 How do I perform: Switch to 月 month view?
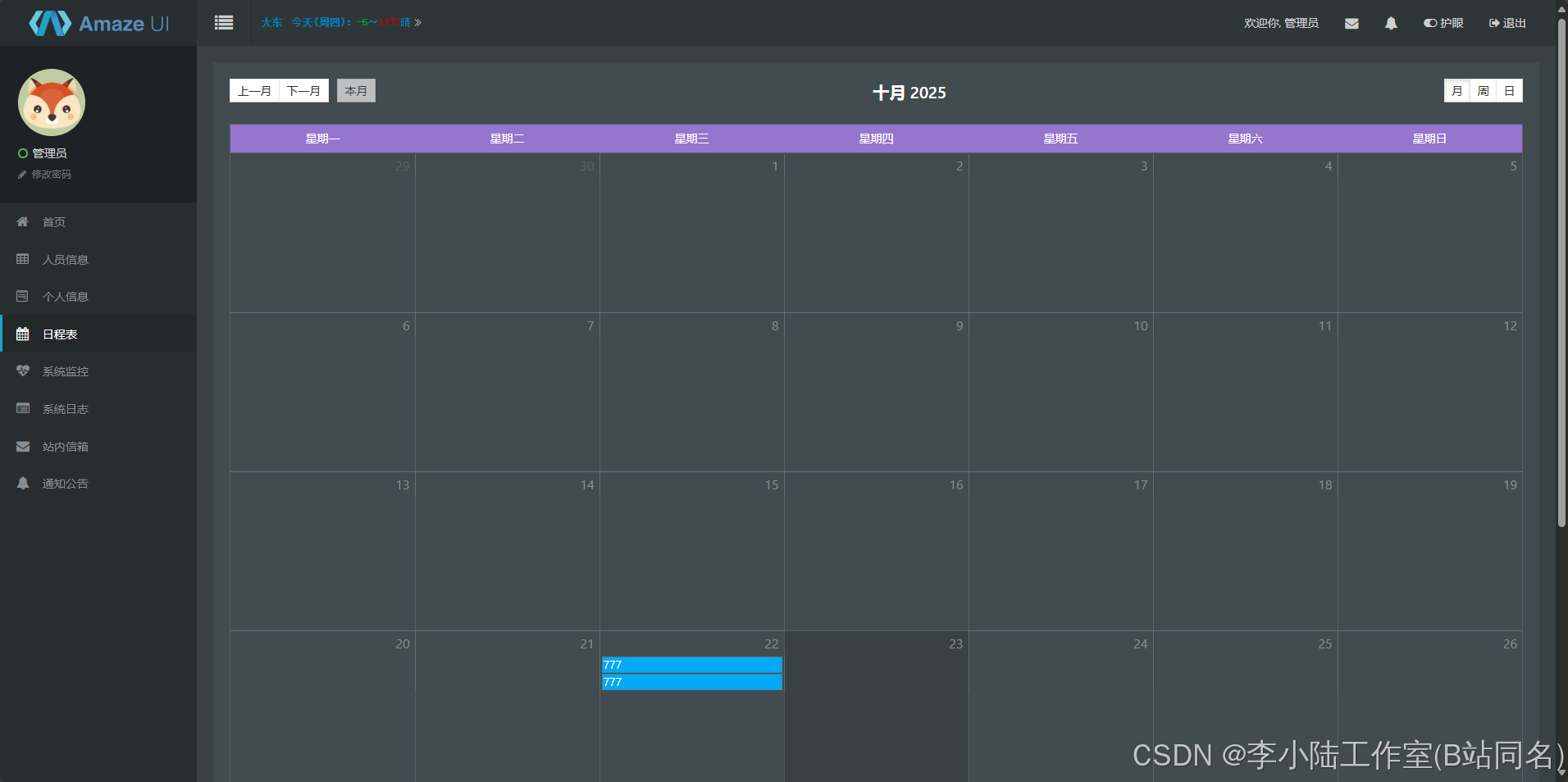click(x=1456, y=90)
